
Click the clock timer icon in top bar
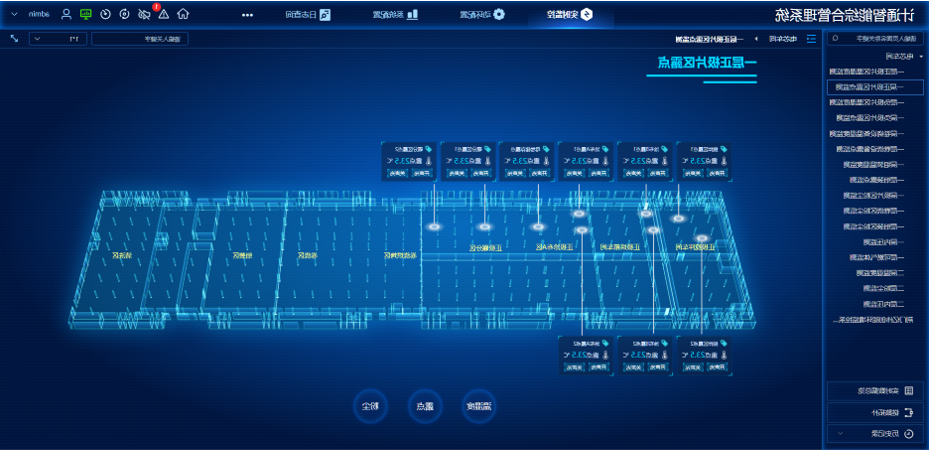[x=105, y=15]
